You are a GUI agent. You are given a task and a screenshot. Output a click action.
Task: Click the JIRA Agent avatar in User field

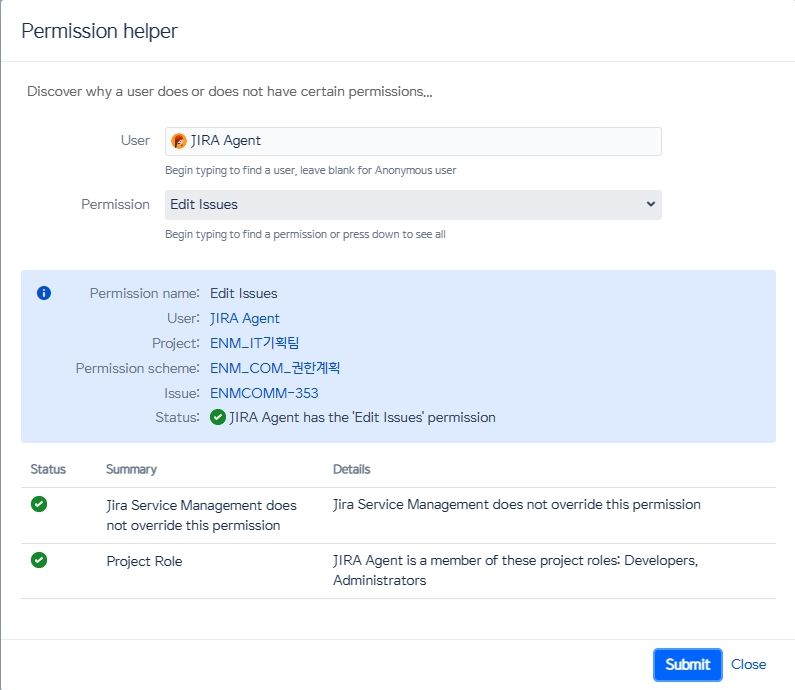tap(178, 140)
